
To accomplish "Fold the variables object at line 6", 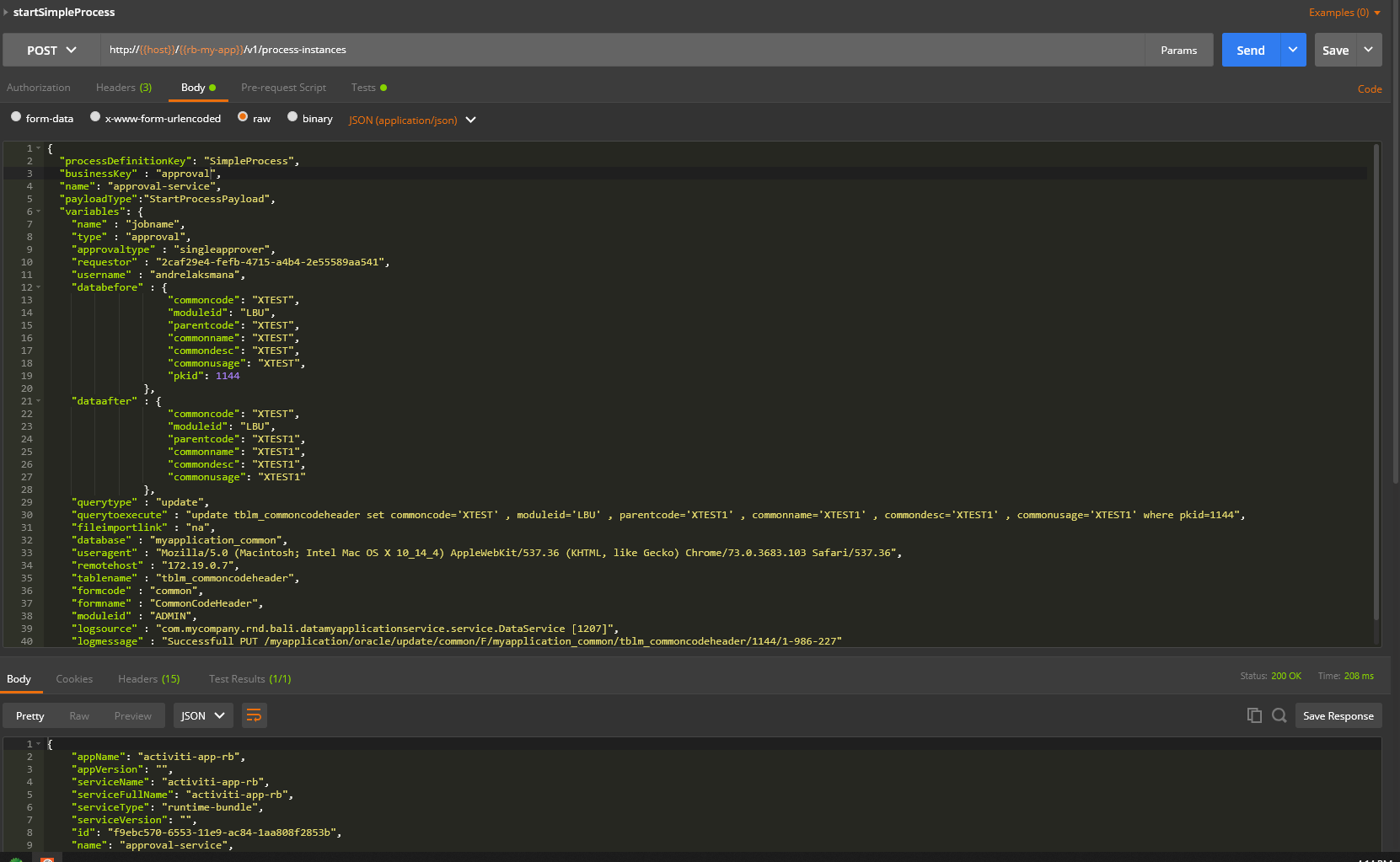I will pos(39,211).
